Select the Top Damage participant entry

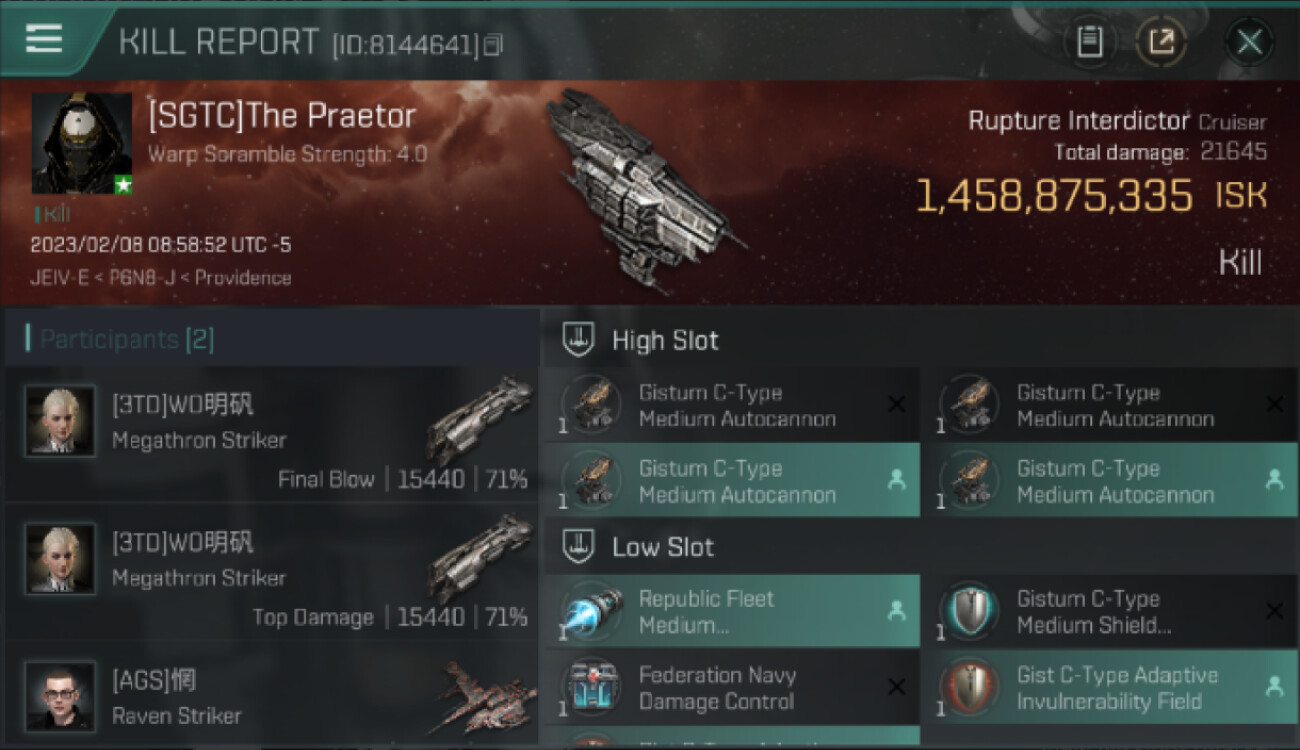(272, 573)
